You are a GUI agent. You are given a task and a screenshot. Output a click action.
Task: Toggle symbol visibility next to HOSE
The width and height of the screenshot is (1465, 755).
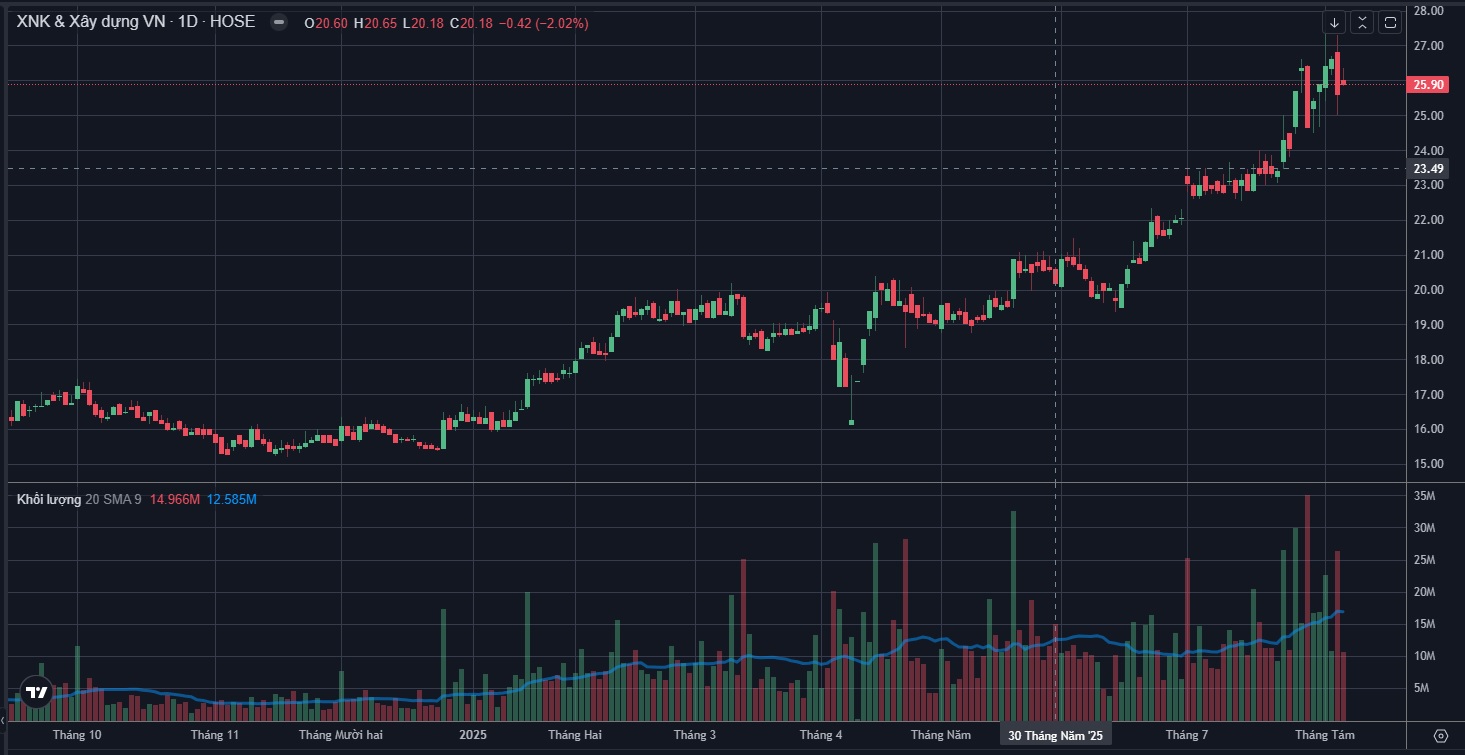tap(279, 22)
